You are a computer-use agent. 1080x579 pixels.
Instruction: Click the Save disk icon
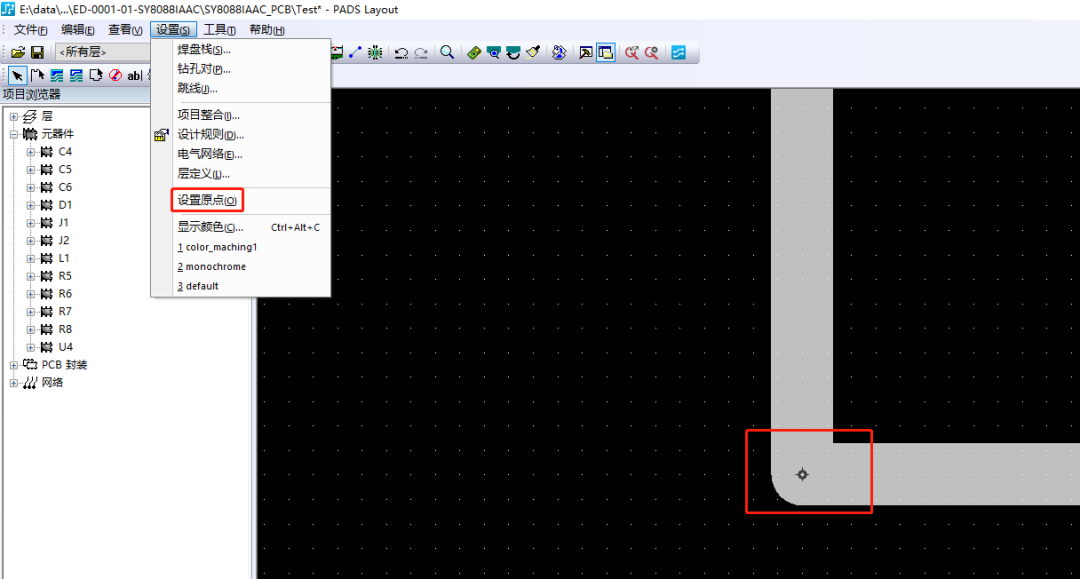(37, 52)
